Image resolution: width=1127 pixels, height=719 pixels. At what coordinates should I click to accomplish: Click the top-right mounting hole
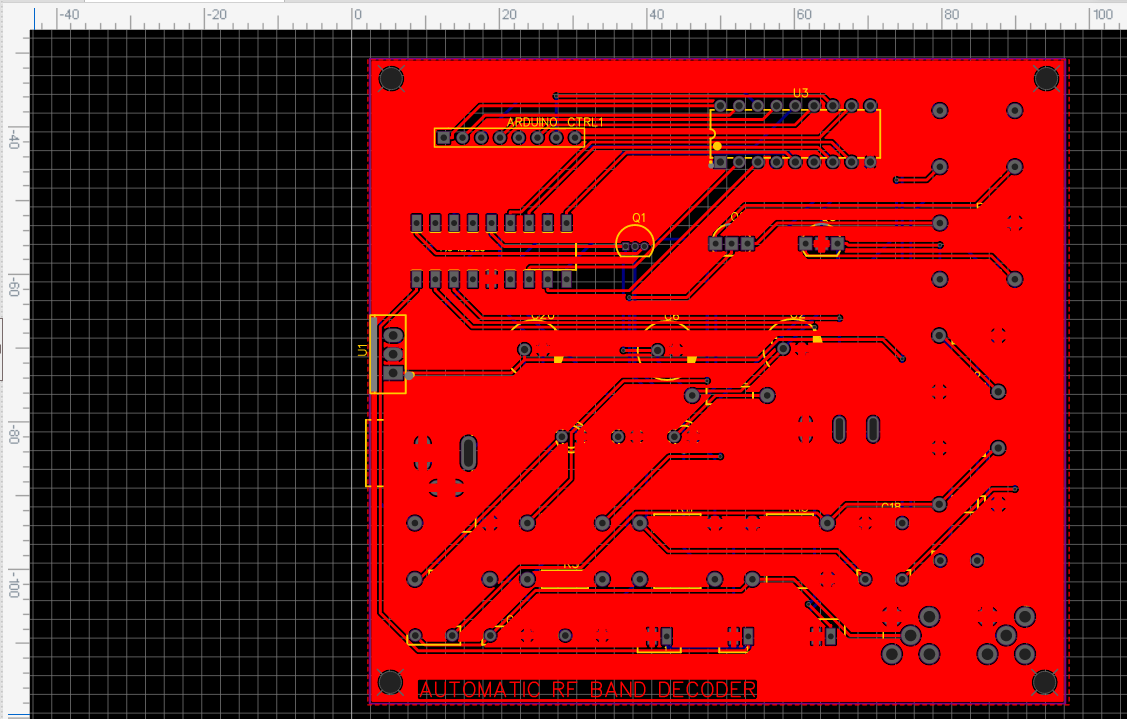pos(1046,78)
